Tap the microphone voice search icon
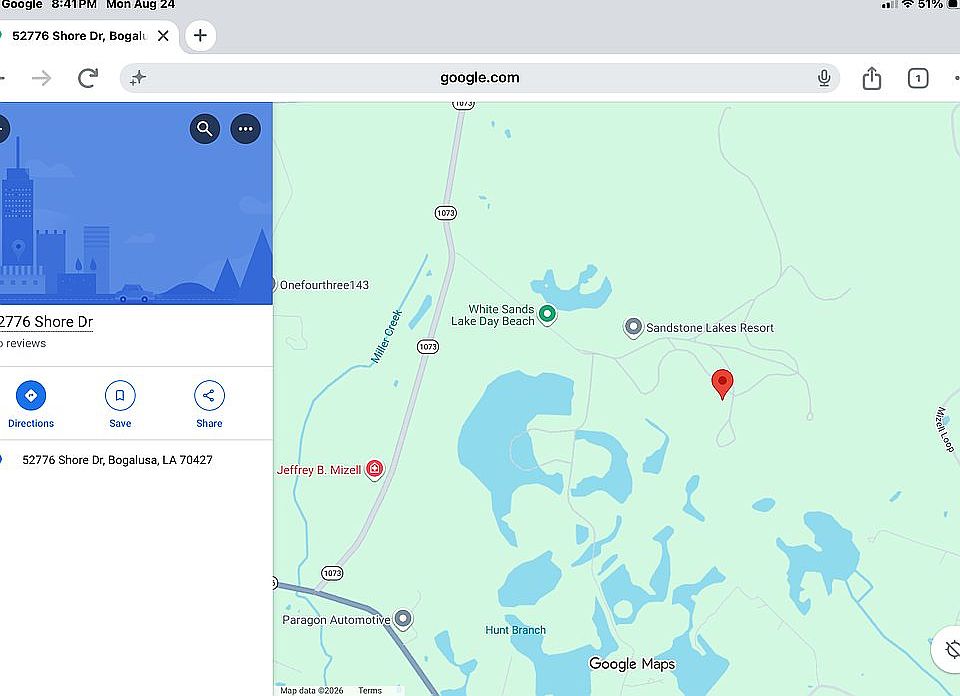The width and height of the screenshot is (960, 696). pyautogui.click(x=824, y=78)
